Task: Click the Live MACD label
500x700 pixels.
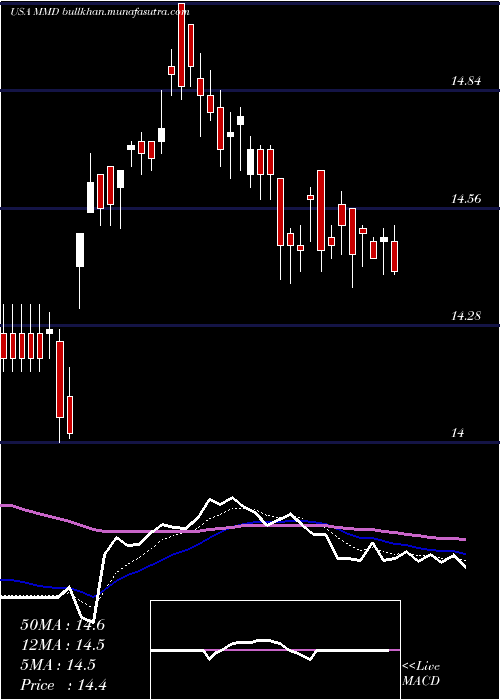Action: 421,673
